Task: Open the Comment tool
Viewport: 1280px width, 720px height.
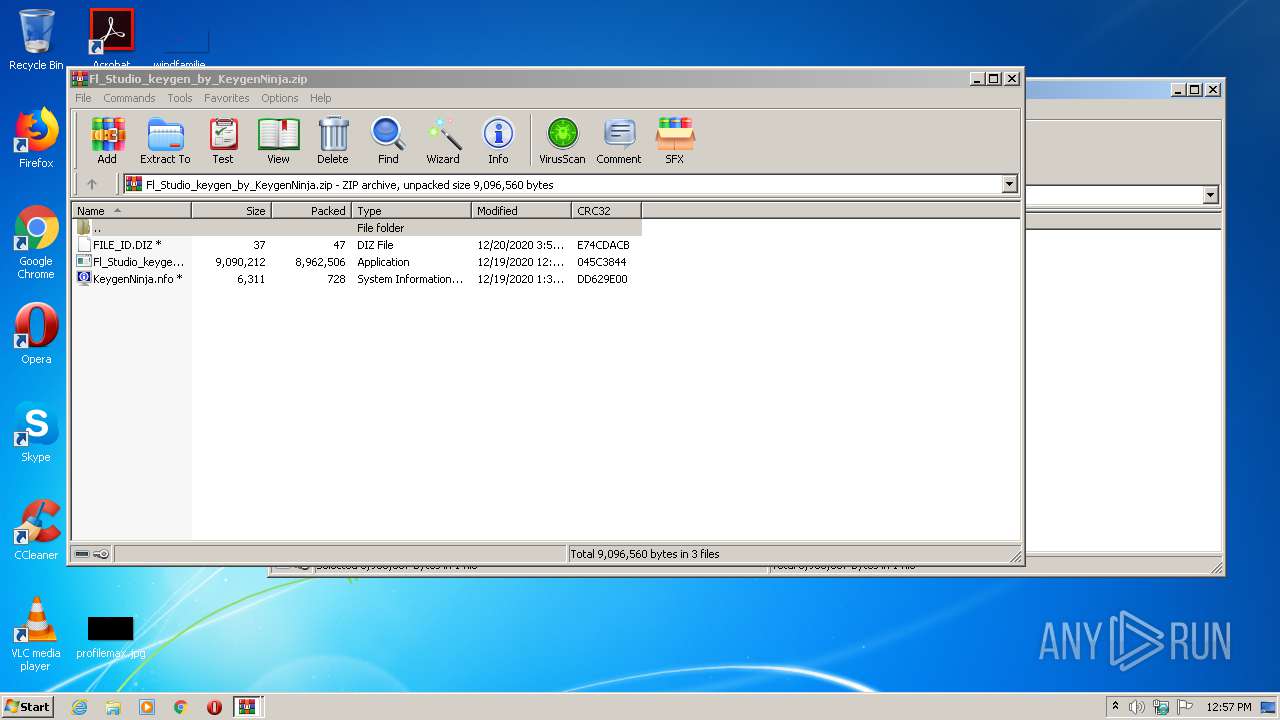Action: pos(619,141)
